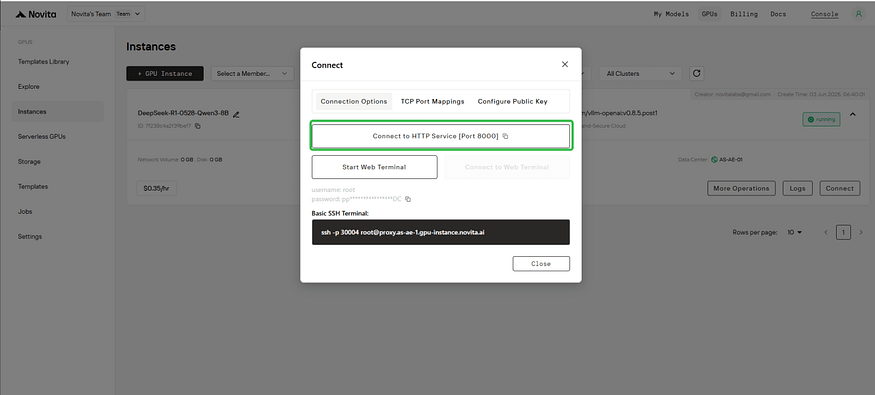The height and width of the screenshot is (395, 875).
Task: Go to Templates in sidebar
Action: tap(32, 187)
